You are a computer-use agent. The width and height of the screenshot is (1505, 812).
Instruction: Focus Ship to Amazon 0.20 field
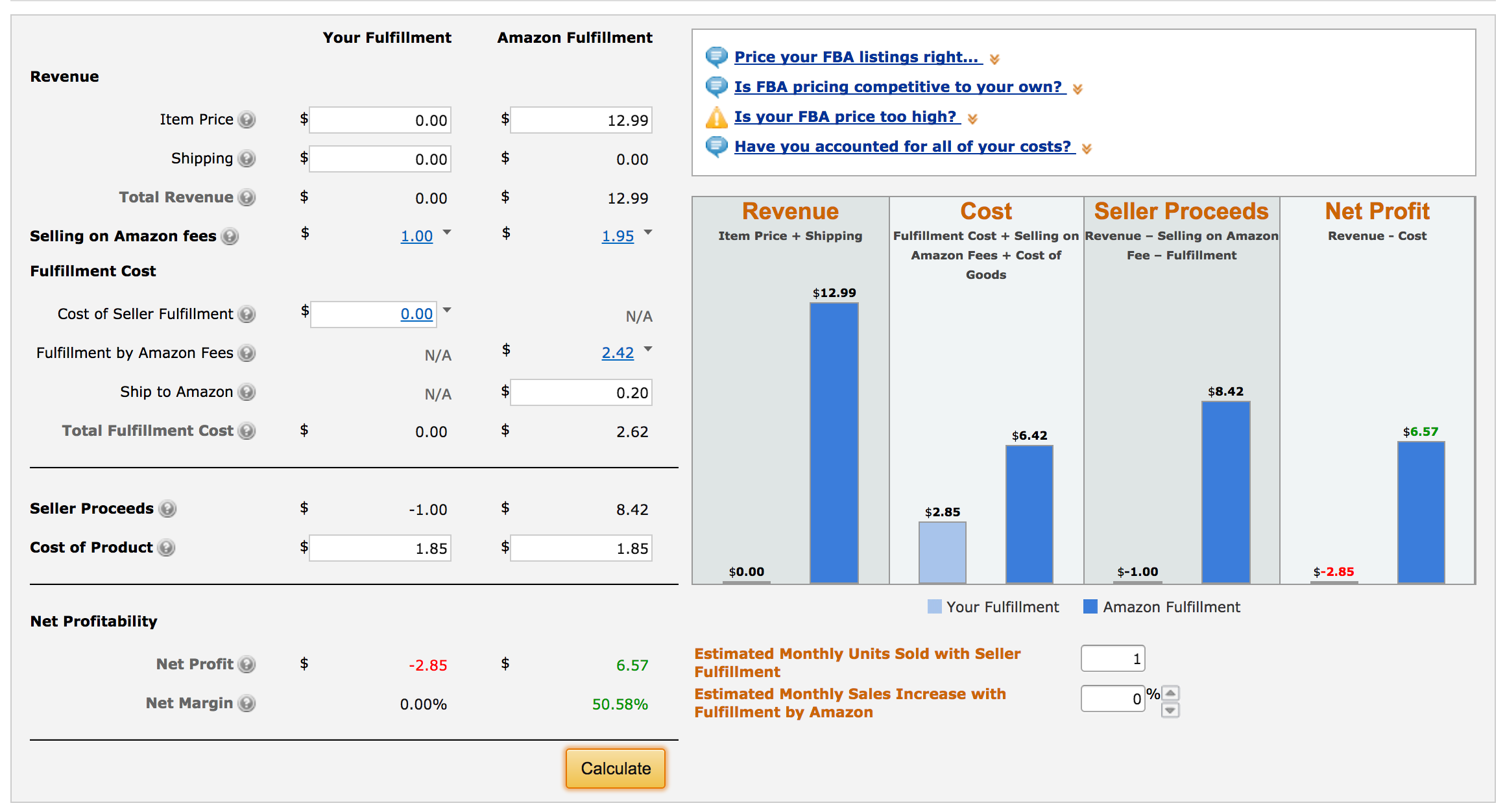pyautogui.click(x=581, y=392)
